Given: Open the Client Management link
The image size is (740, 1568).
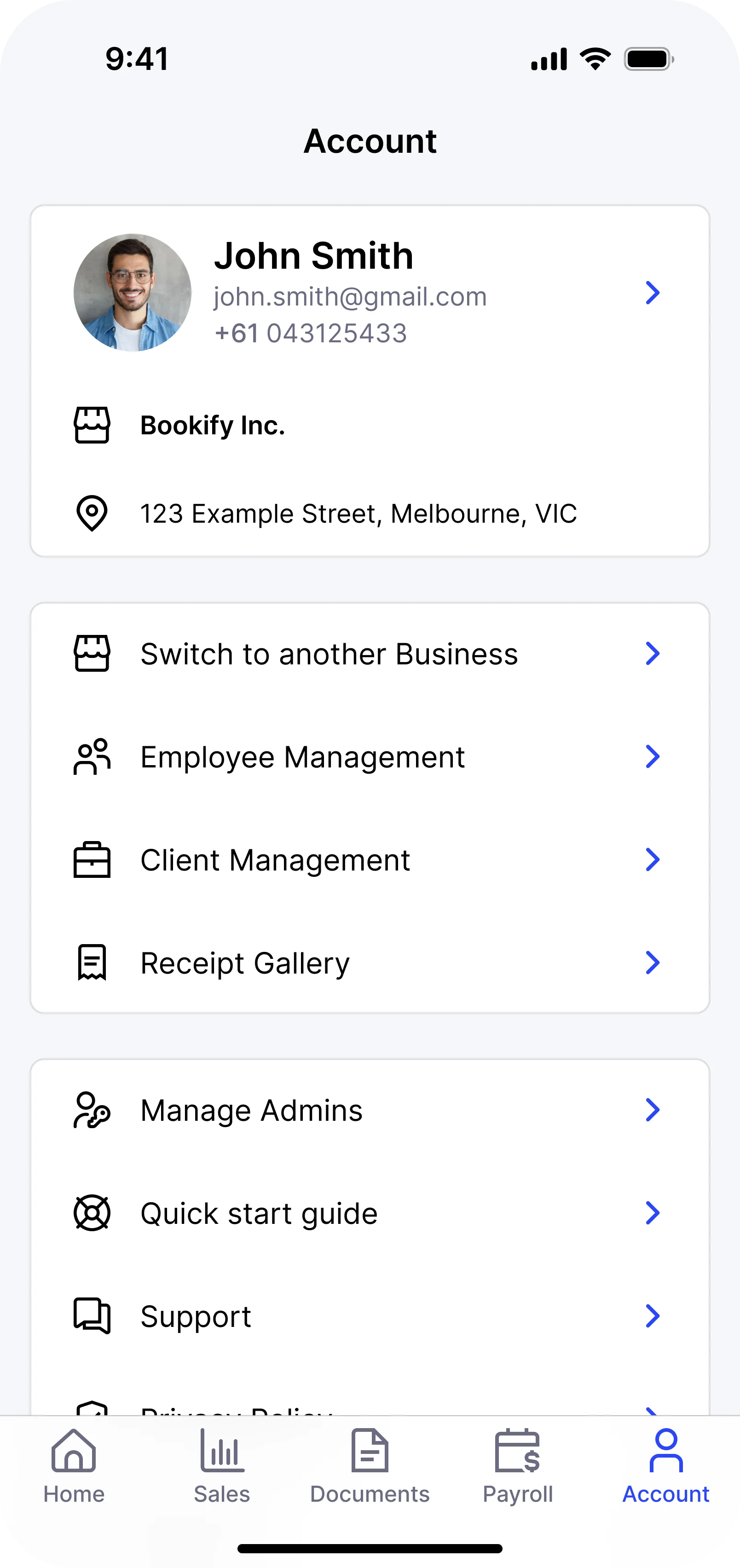Looking at the screenshot, I should point(275,859).
